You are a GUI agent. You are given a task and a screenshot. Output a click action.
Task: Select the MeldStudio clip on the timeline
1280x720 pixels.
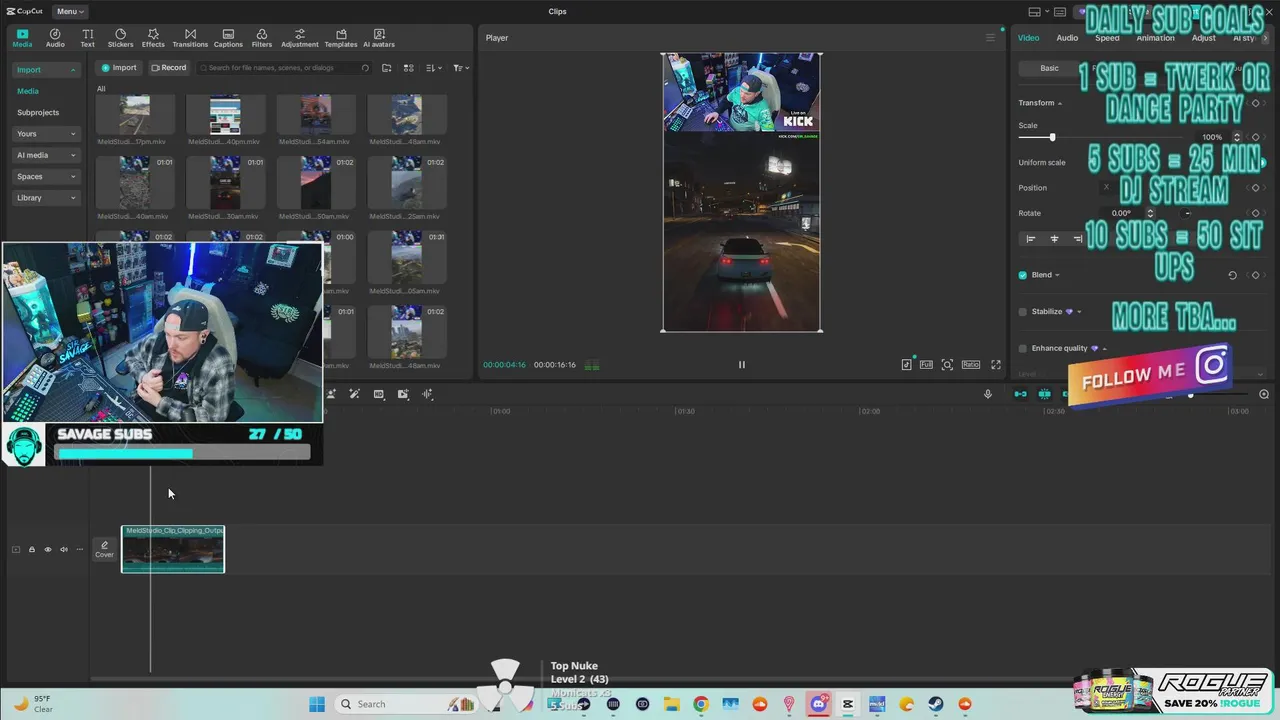tap(173, 549)
